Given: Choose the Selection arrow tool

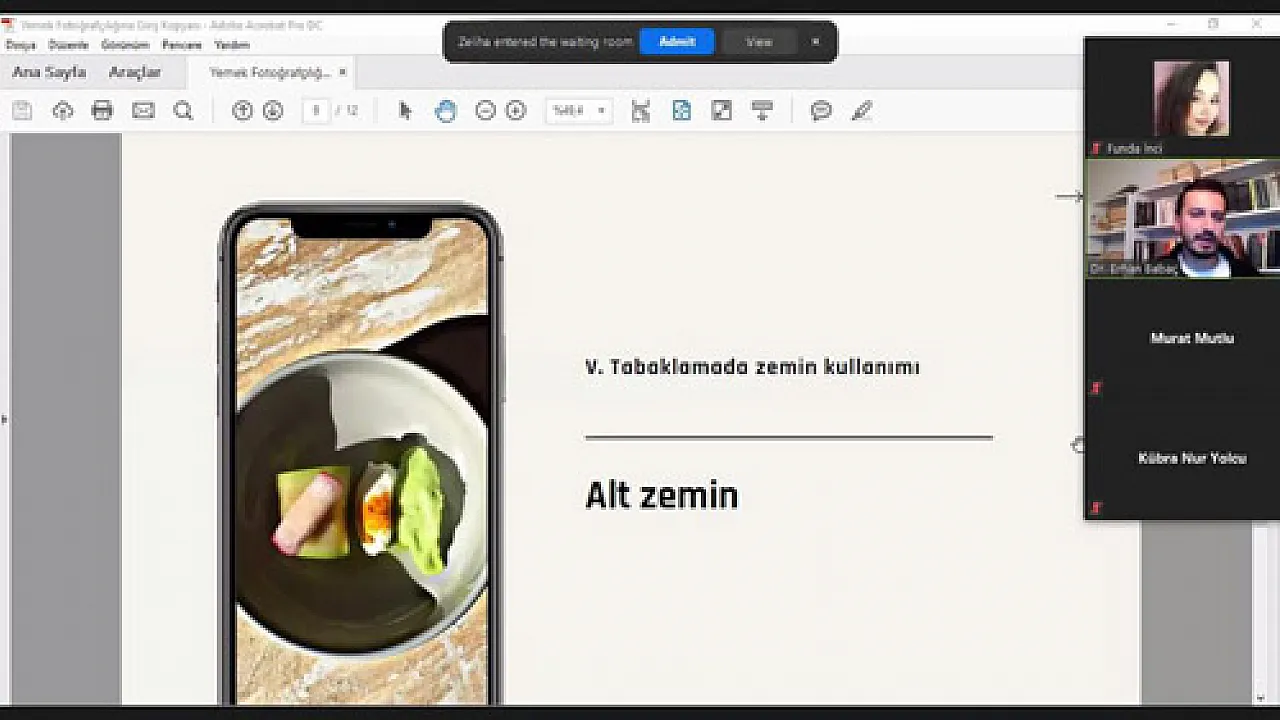Looking at the screenshot, I should [405, 111].
